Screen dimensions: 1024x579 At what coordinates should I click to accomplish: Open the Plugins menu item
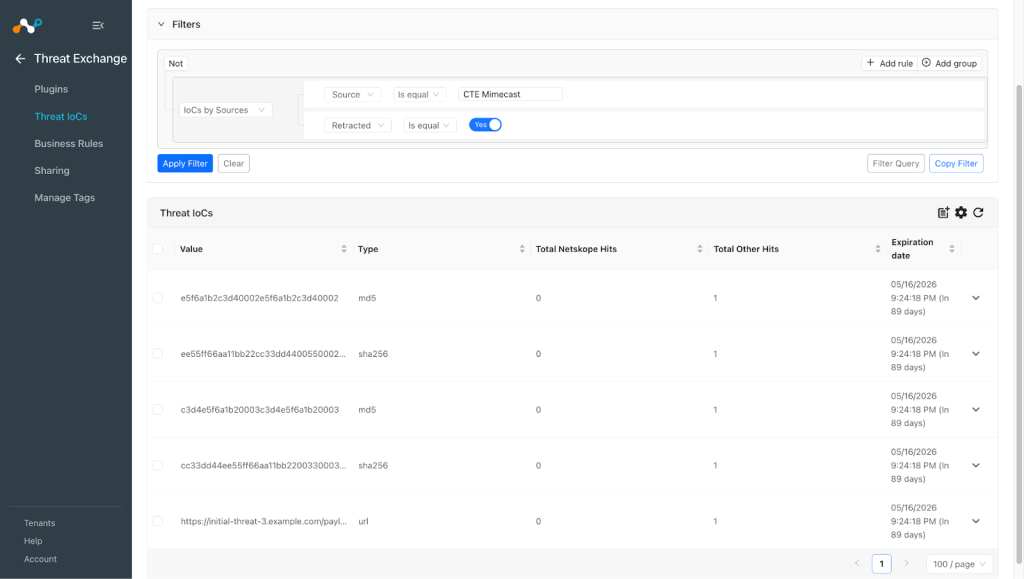coord(51,89)
